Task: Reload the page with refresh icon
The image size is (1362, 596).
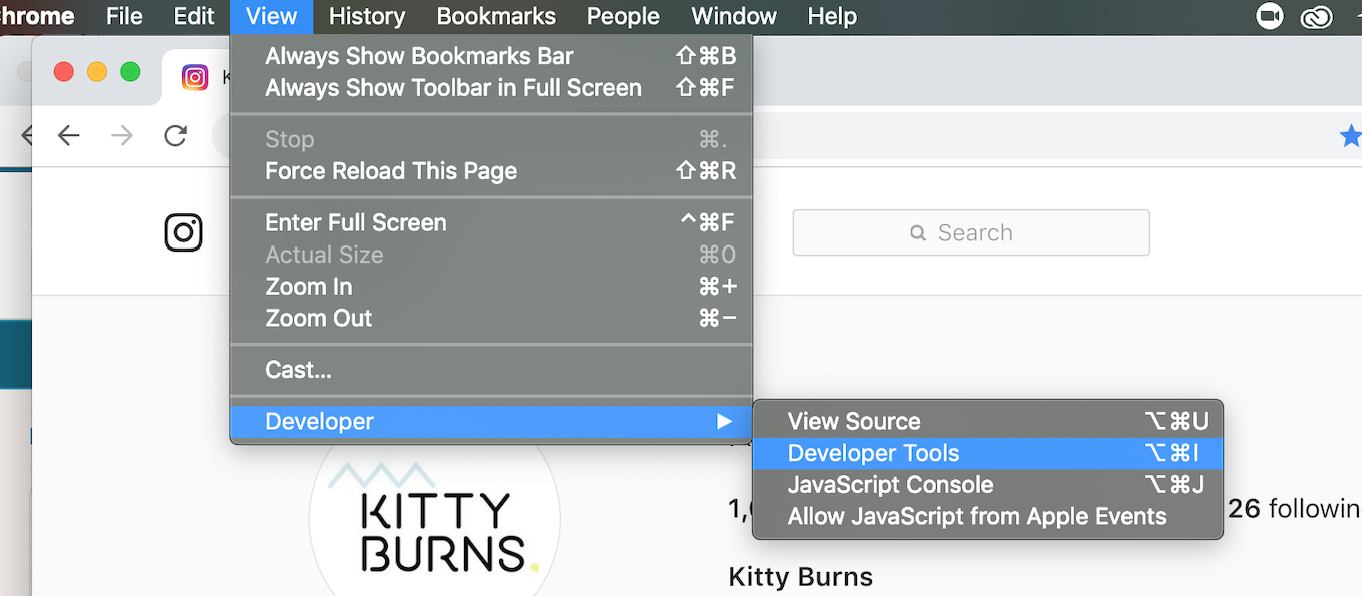Action: 176,135
